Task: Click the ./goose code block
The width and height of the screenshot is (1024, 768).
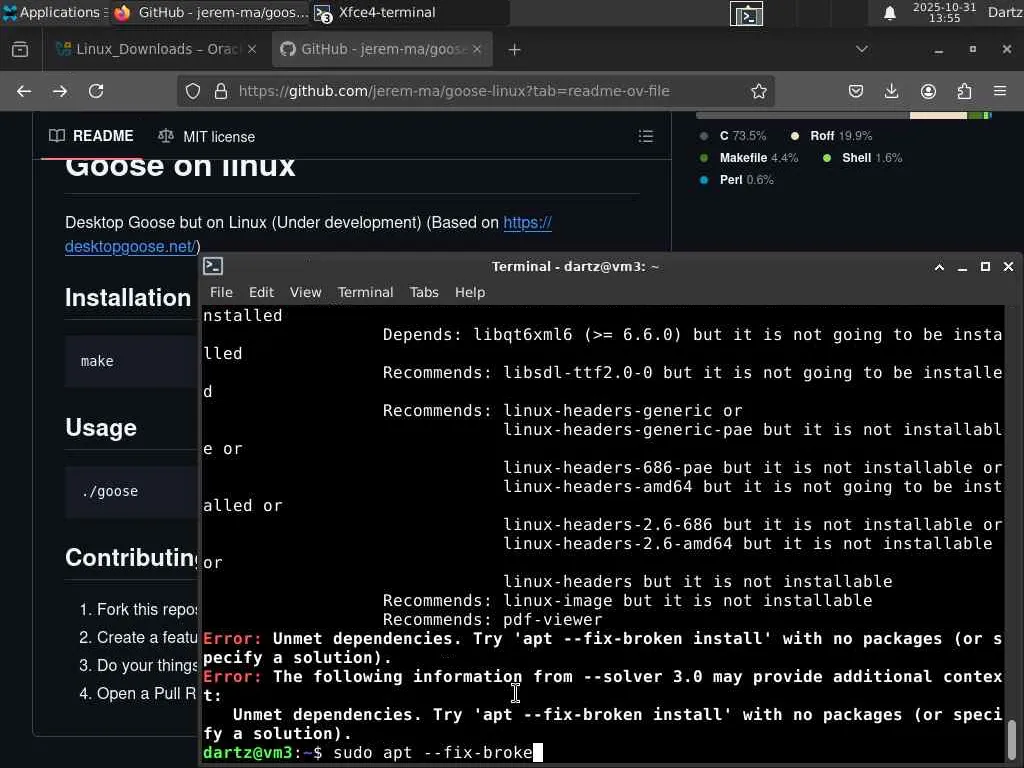Action: coord(131,491)
